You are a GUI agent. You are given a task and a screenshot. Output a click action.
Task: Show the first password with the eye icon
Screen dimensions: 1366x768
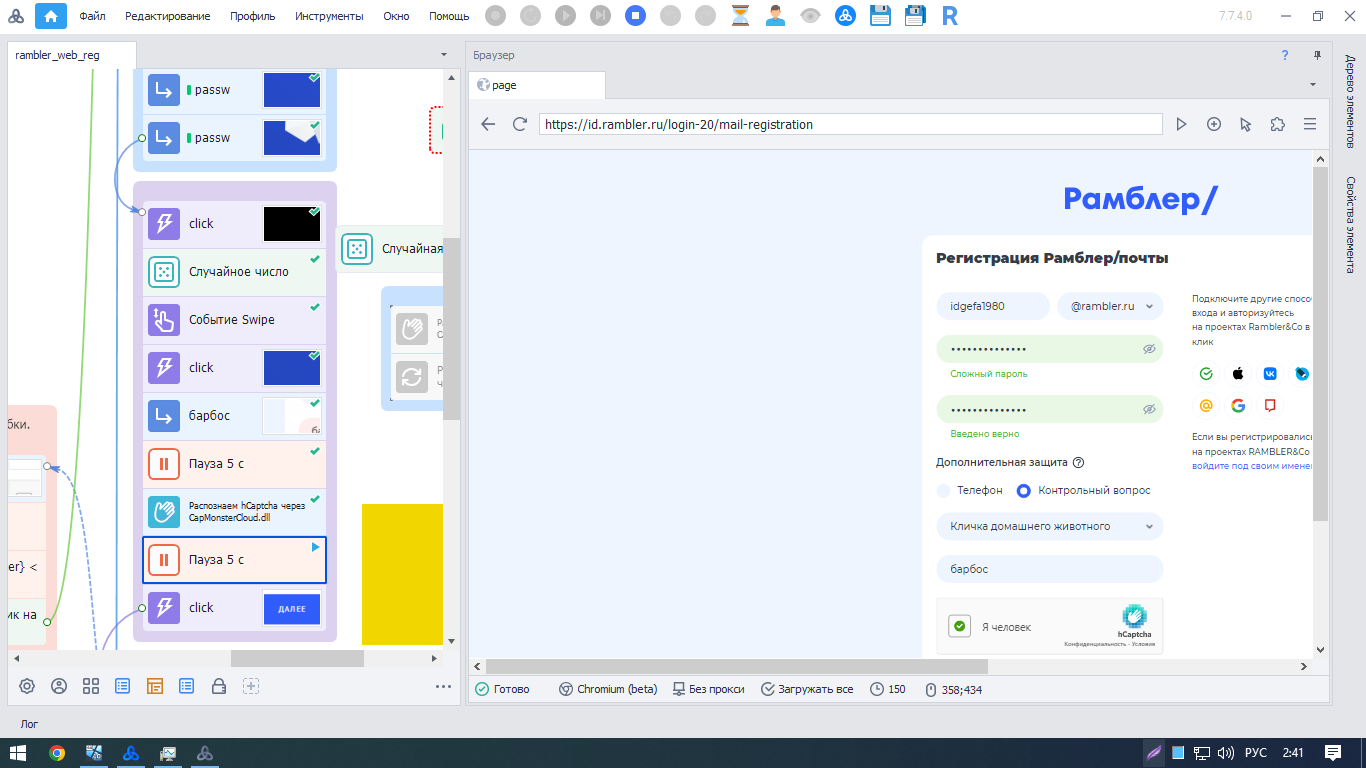(x=1149, y=349)
